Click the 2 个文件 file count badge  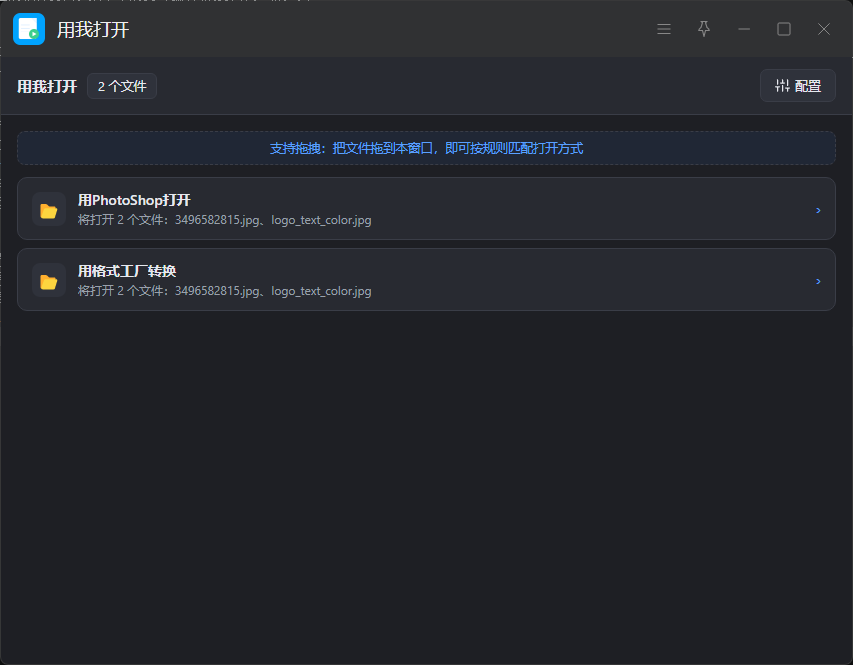(x=122, y=86)
